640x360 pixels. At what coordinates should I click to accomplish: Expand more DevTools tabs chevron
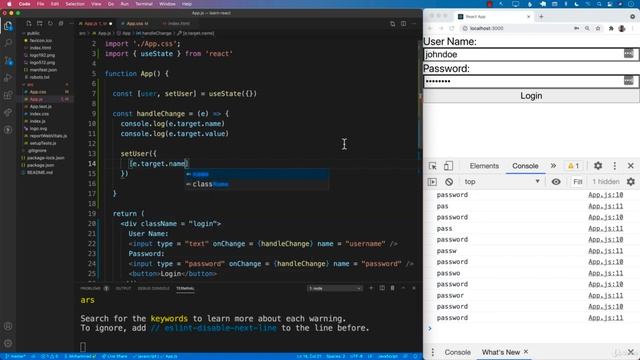tap(553, 166)
